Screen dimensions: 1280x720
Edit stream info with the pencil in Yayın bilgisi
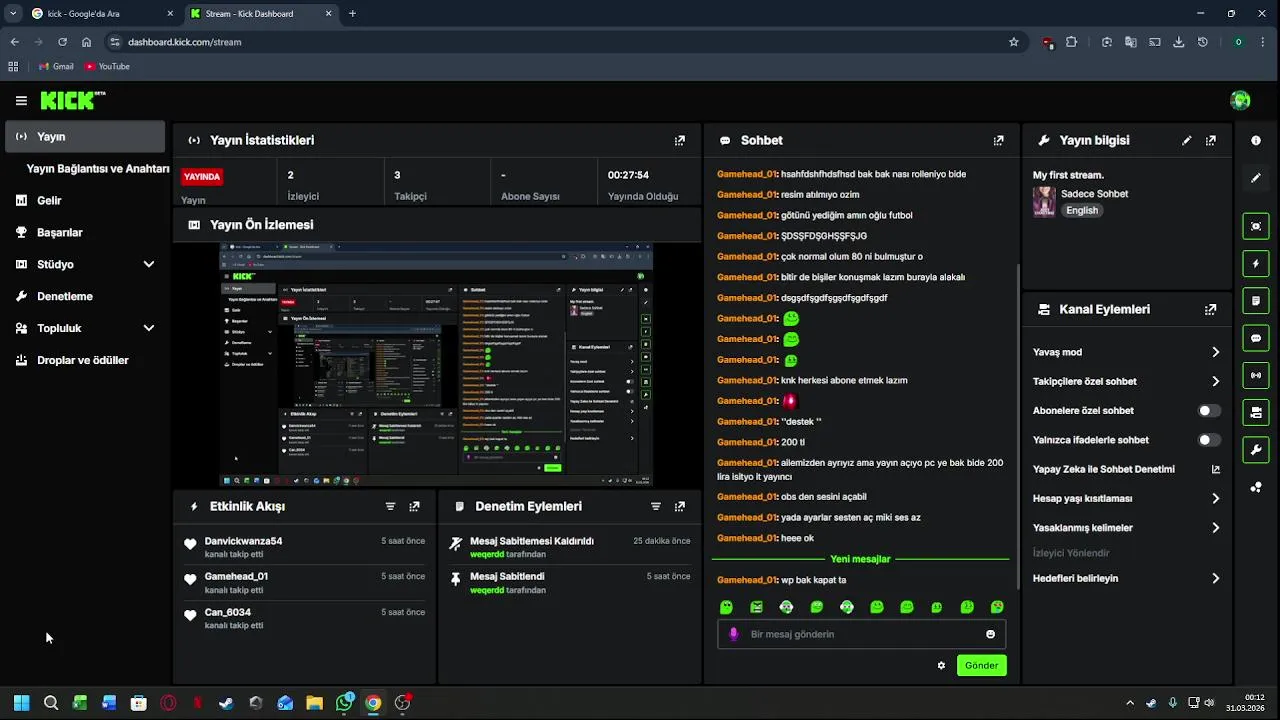click(1187, 141)
